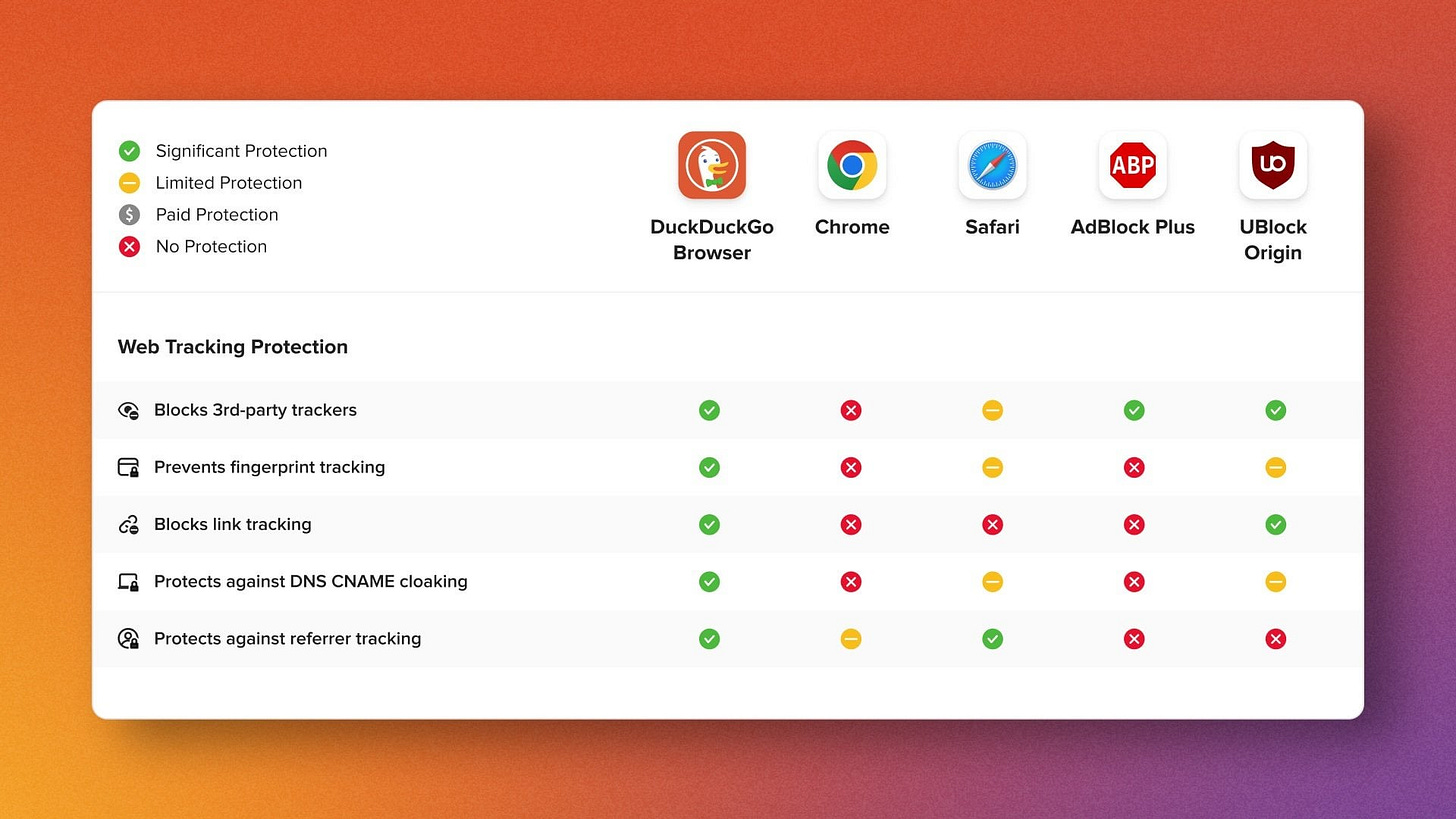Image resolution: width=1456 pixels, height=819 pixels.
Task: Click the 'Chrome' column heading text
Action: click(x=852, y=227)
